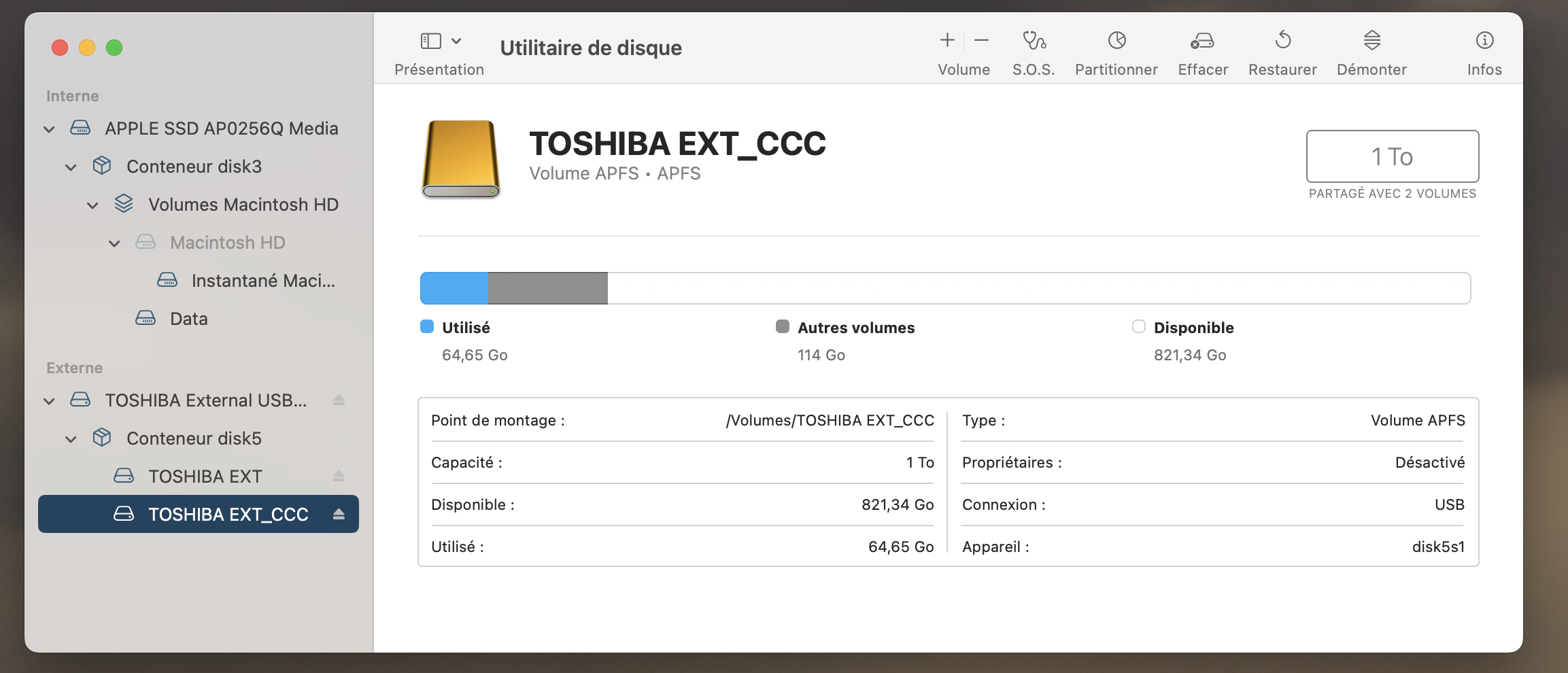The height and width of the screenshot is (673, 1568).
Task: Eject the TOSHIBA EXT_CCC volume
Action: click(339, 515)
